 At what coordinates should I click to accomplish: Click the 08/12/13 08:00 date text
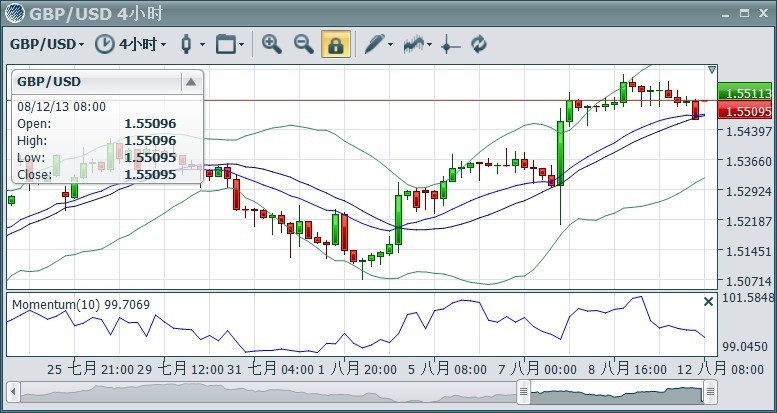(x=61, y=107)
